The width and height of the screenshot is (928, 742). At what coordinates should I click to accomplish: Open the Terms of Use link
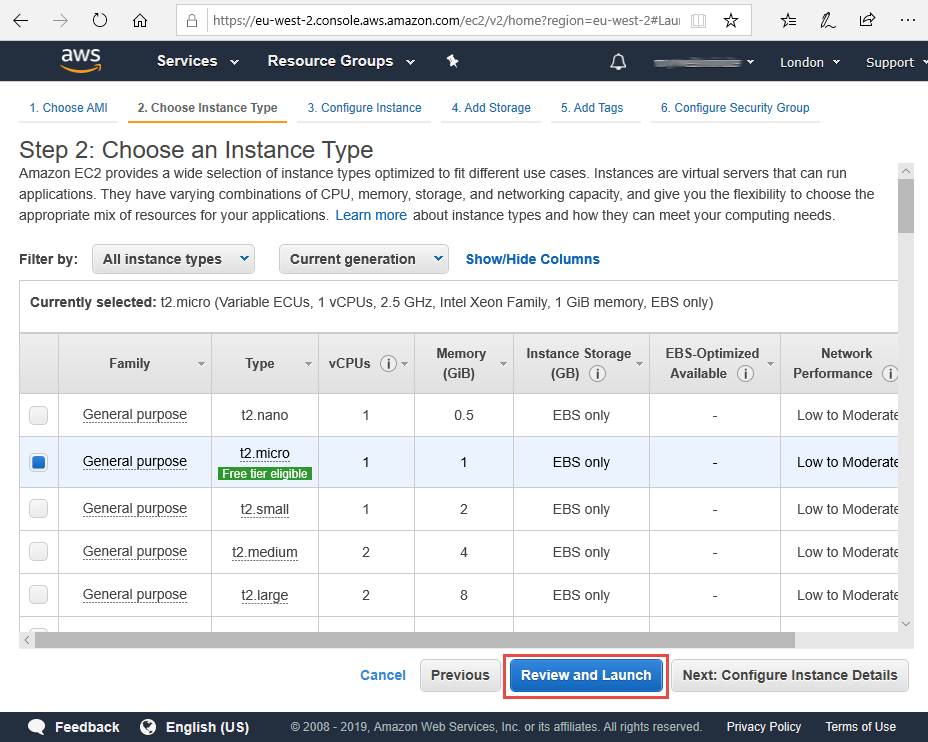point(861,727)
